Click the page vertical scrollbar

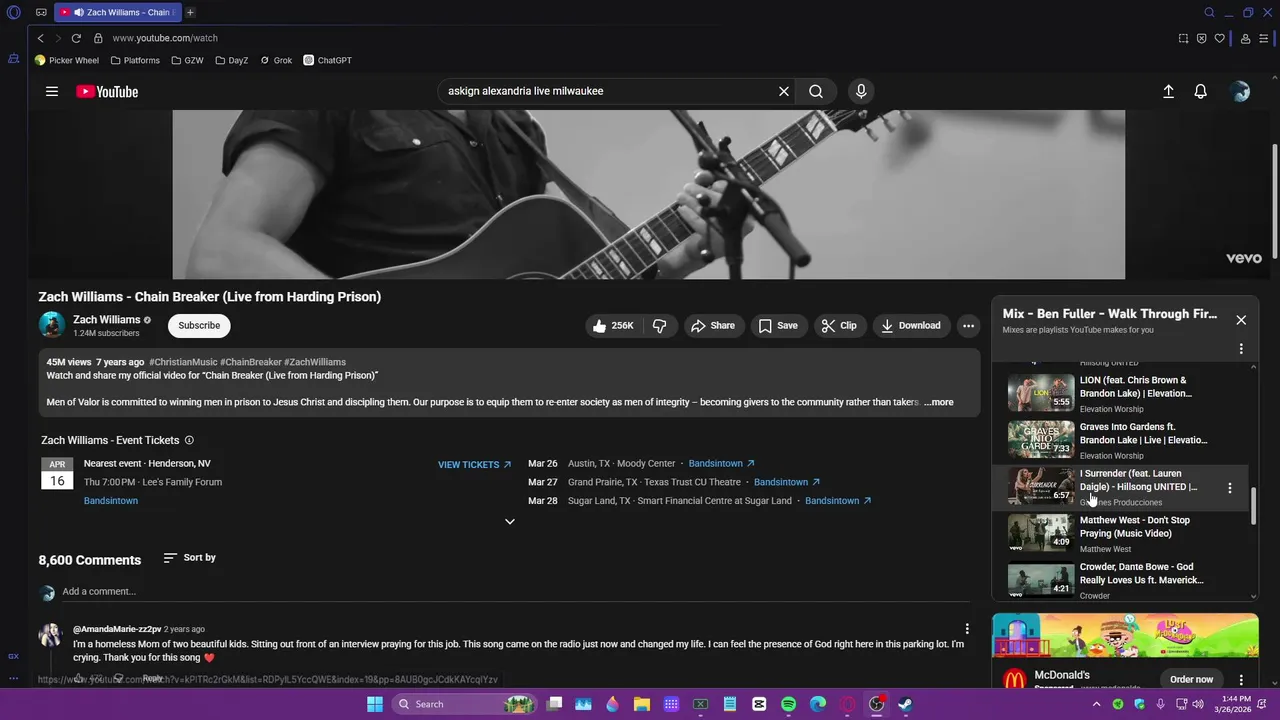[x=1274, y=200]
